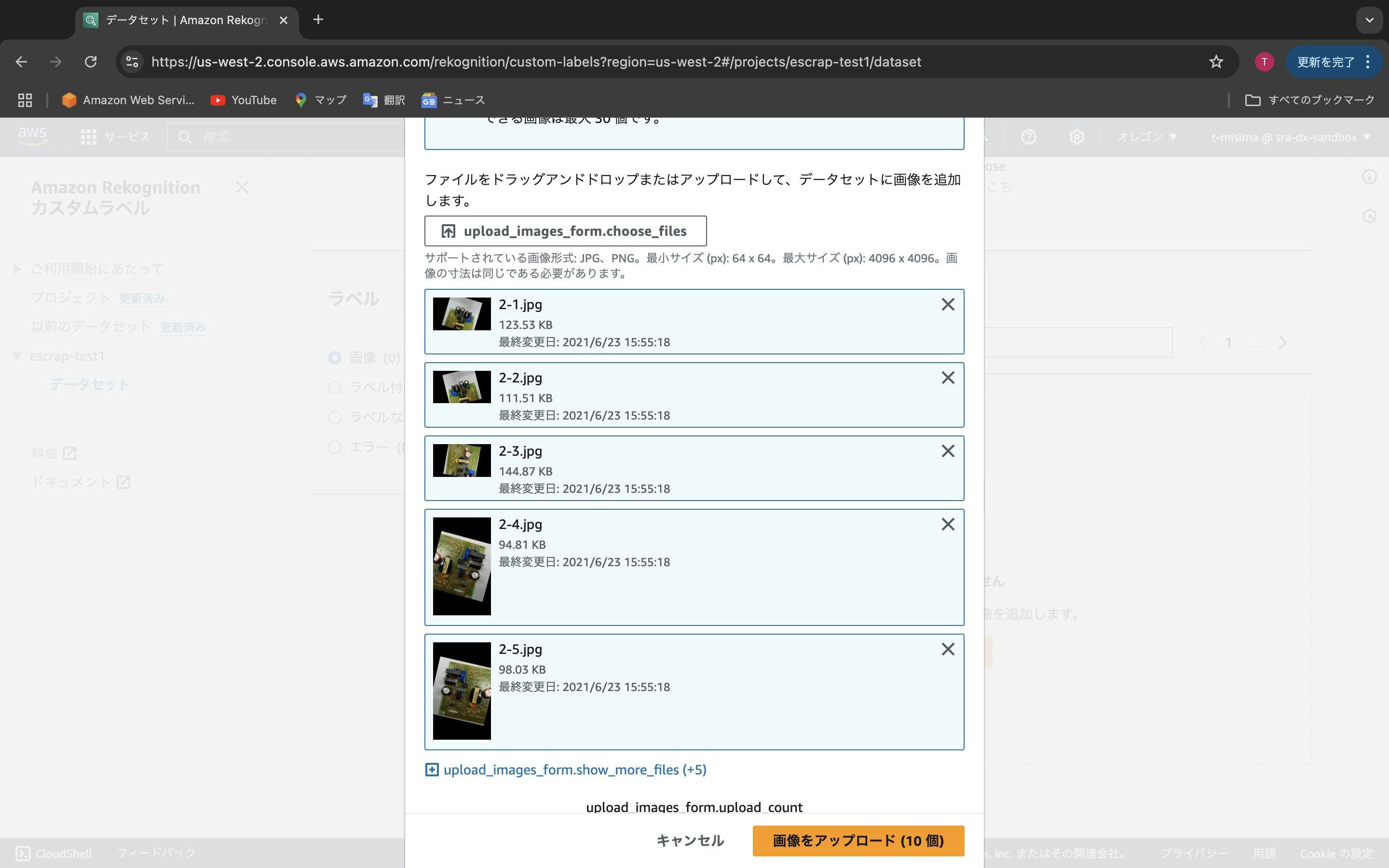Screen dimensions: 1389x868
Task: Click the 2-5.jpg thumbnail preview
Action: [462, 691]
